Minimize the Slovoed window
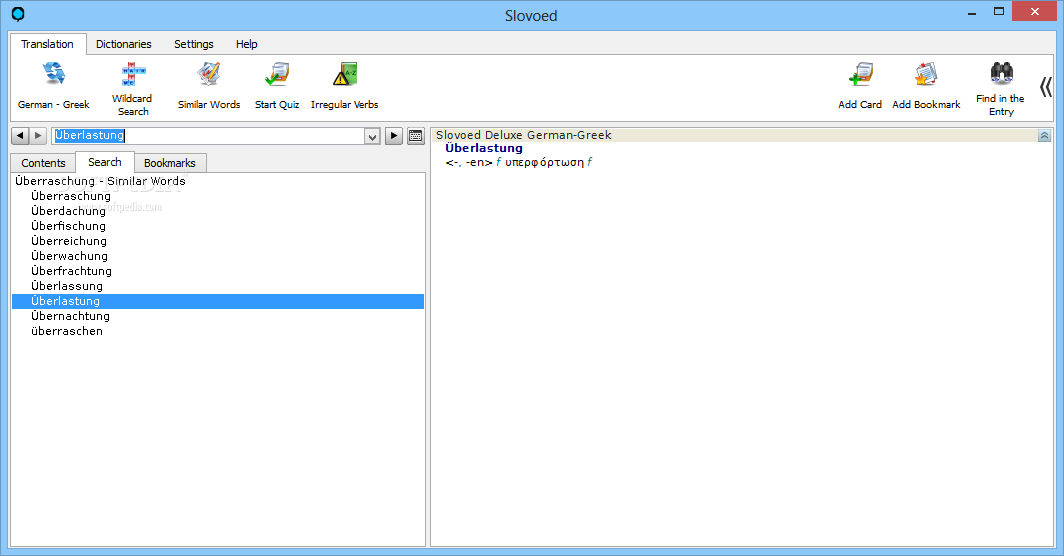Screen dimensions: 1064x556 tap(972, 12)
